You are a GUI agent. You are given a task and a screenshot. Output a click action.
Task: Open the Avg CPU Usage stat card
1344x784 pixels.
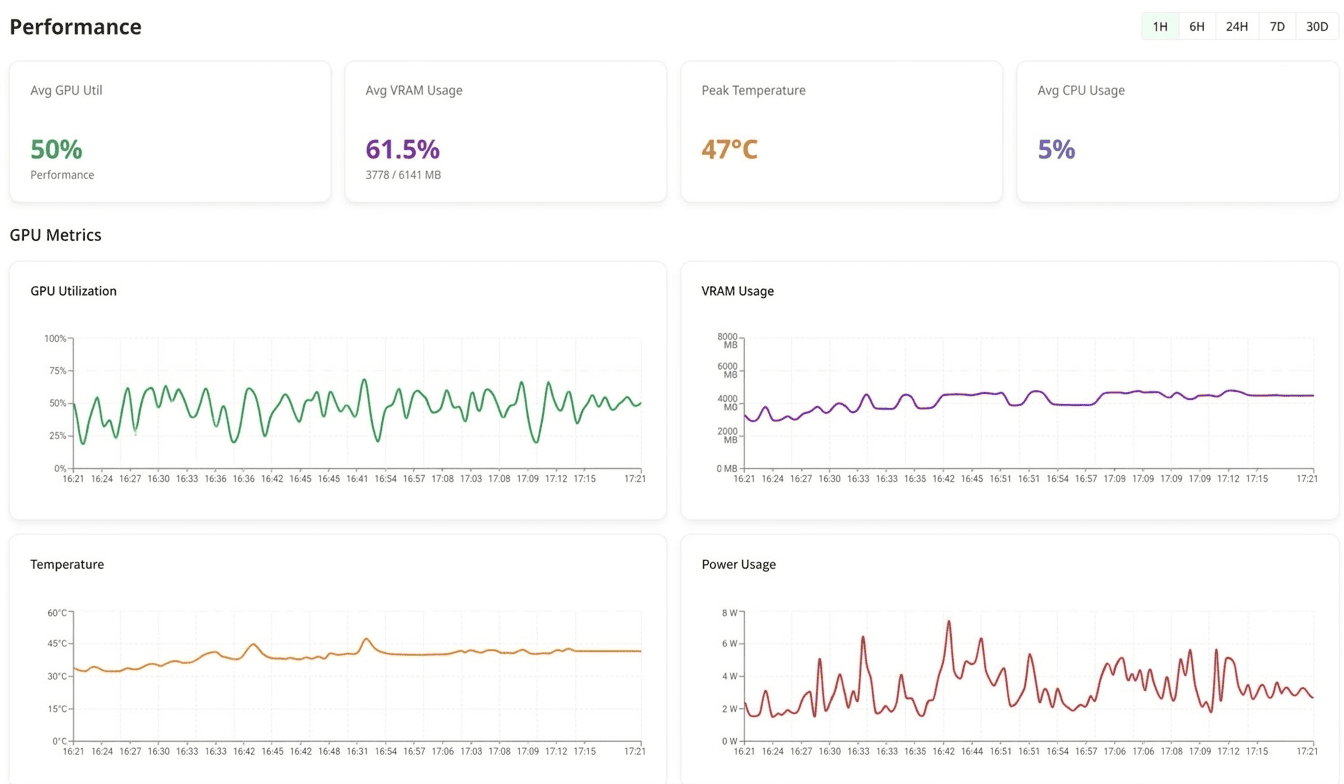1177,131
